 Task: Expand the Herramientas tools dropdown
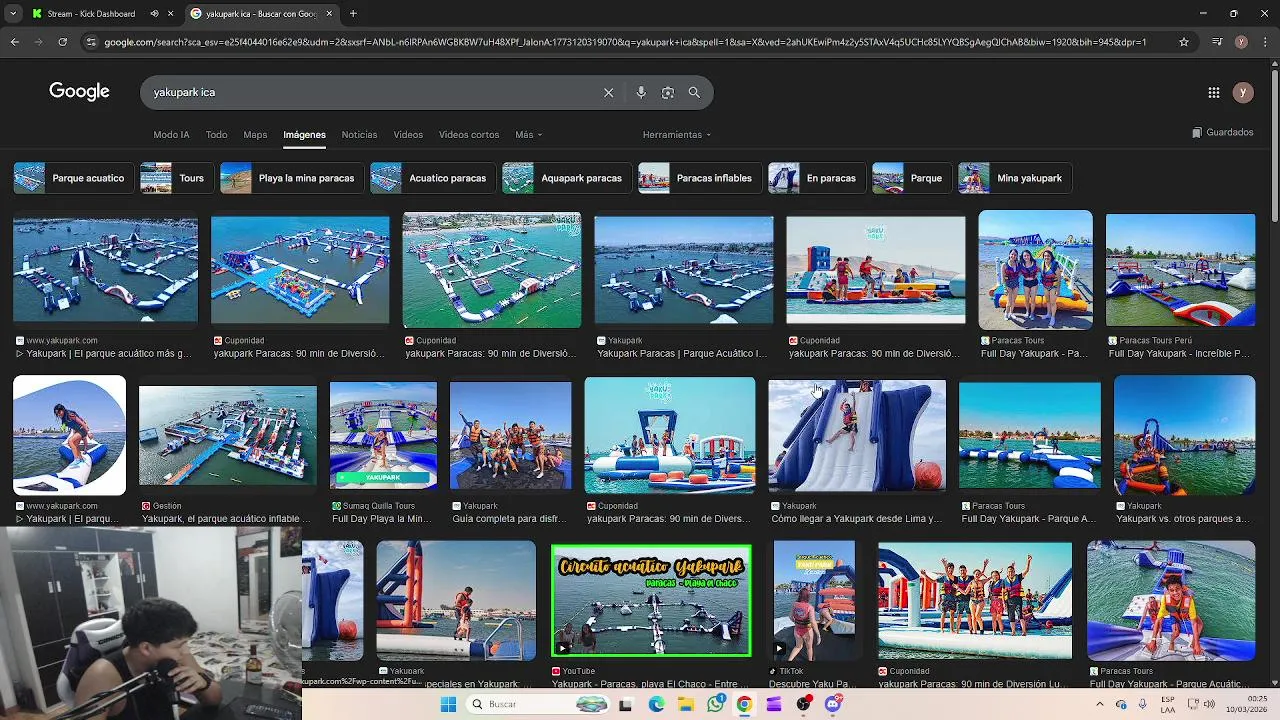coord(677,135)
